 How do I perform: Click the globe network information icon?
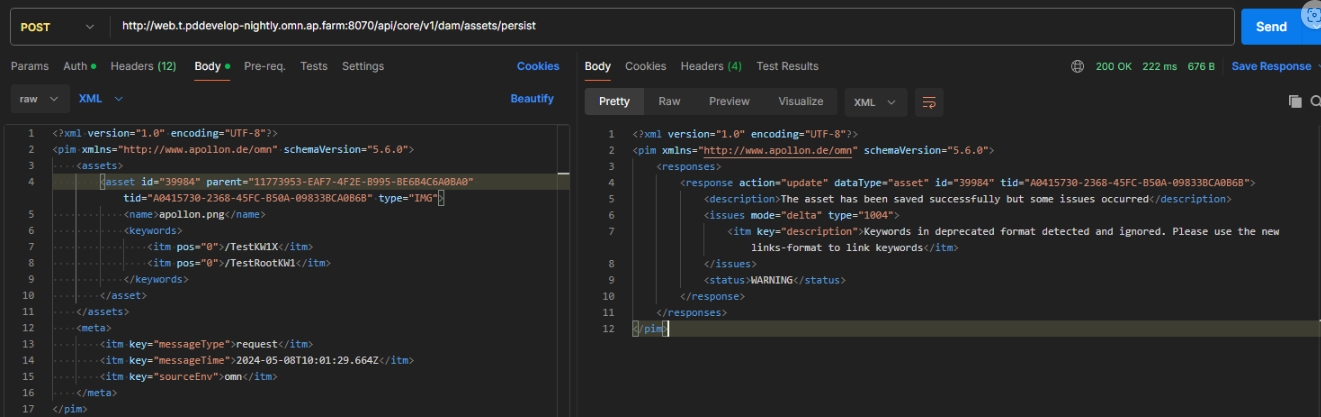[1077, 67]
